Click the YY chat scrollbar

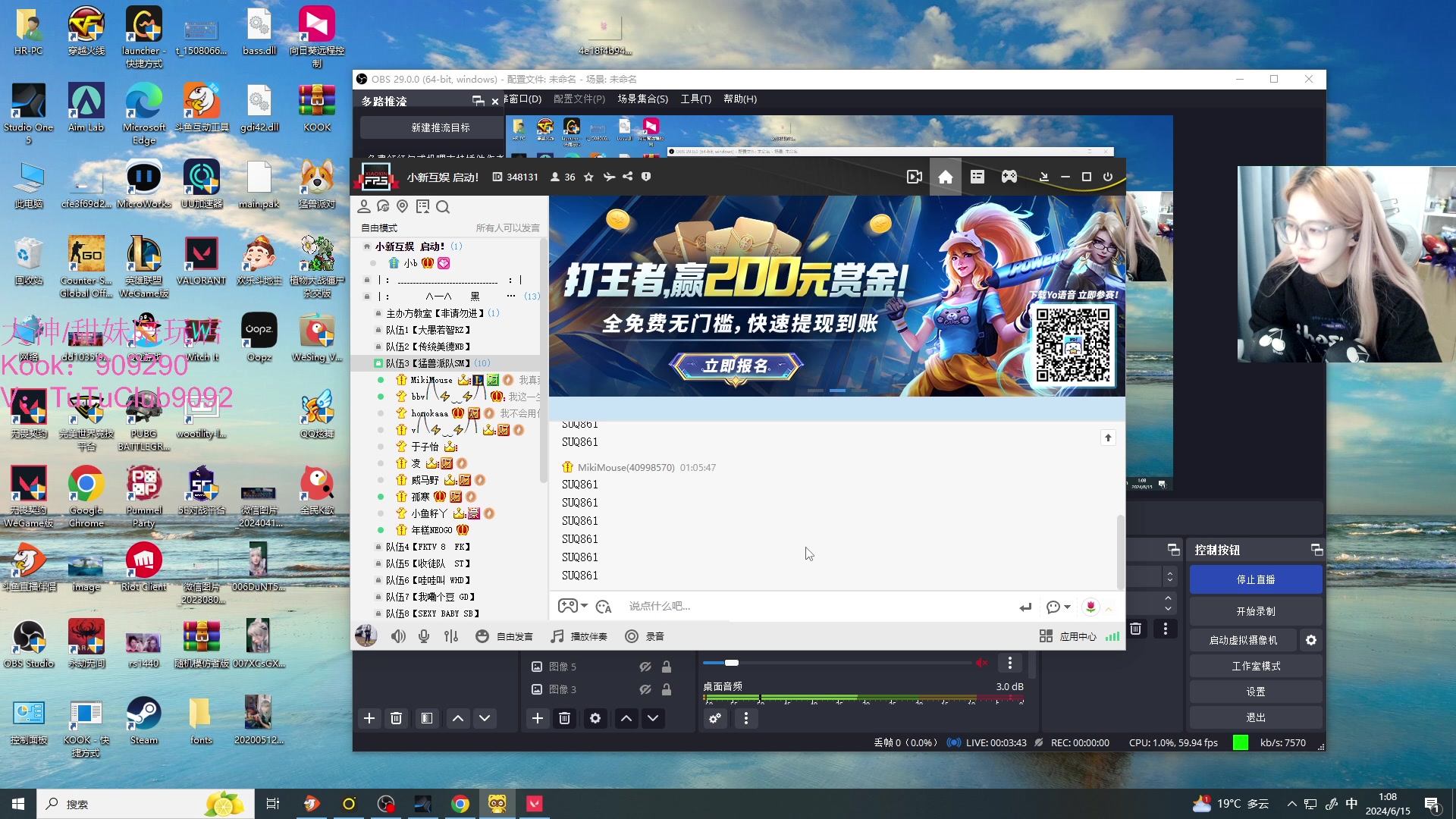1120,551
